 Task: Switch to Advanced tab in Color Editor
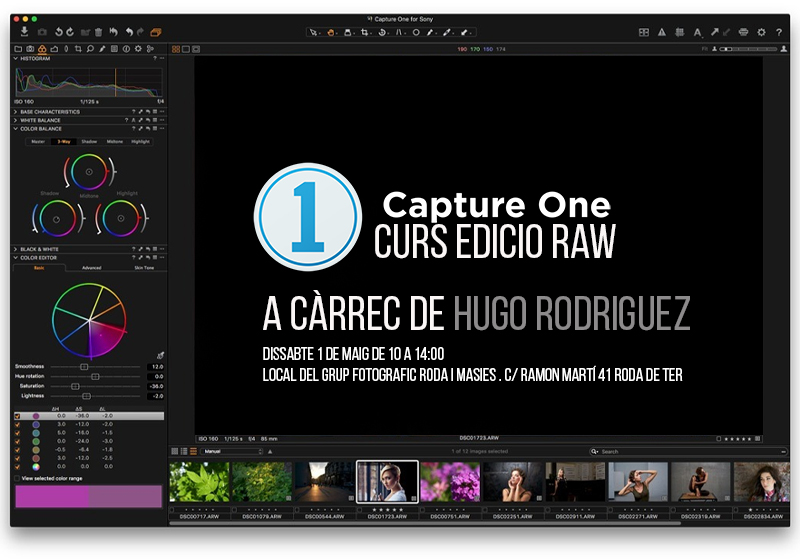pos(92,267)
